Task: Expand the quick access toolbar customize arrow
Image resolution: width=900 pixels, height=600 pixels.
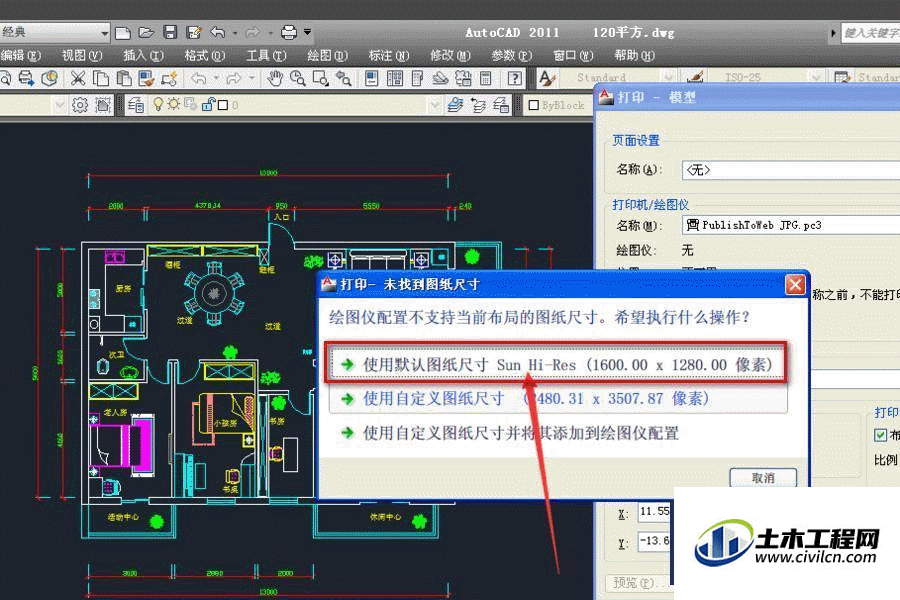Action: pyautogui.click(x=308, y=32)
